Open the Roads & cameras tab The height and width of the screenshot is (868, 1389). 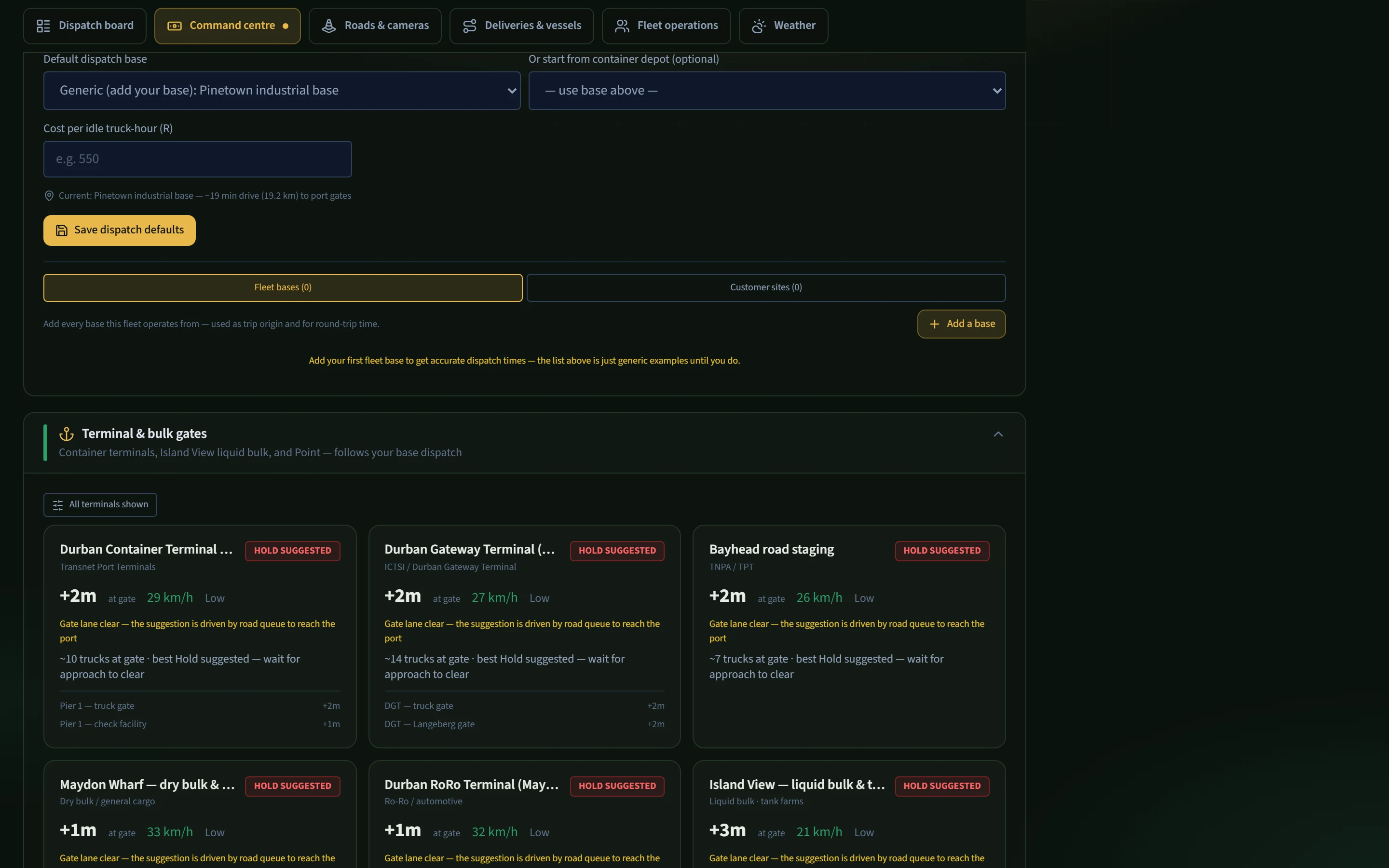pos(375,26)
